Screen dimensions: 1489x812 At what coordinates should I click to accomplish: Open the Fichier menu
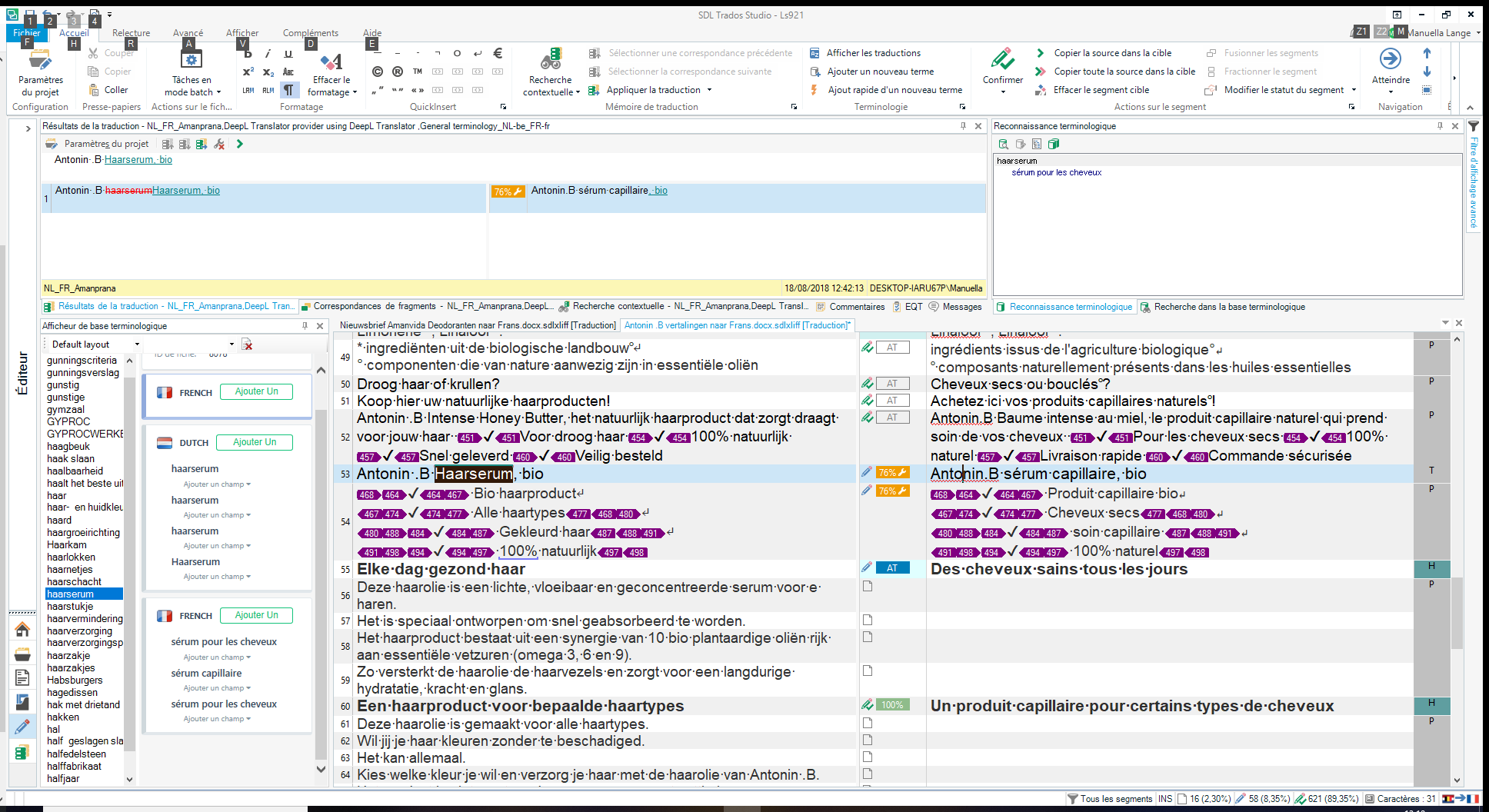[27, 33]
